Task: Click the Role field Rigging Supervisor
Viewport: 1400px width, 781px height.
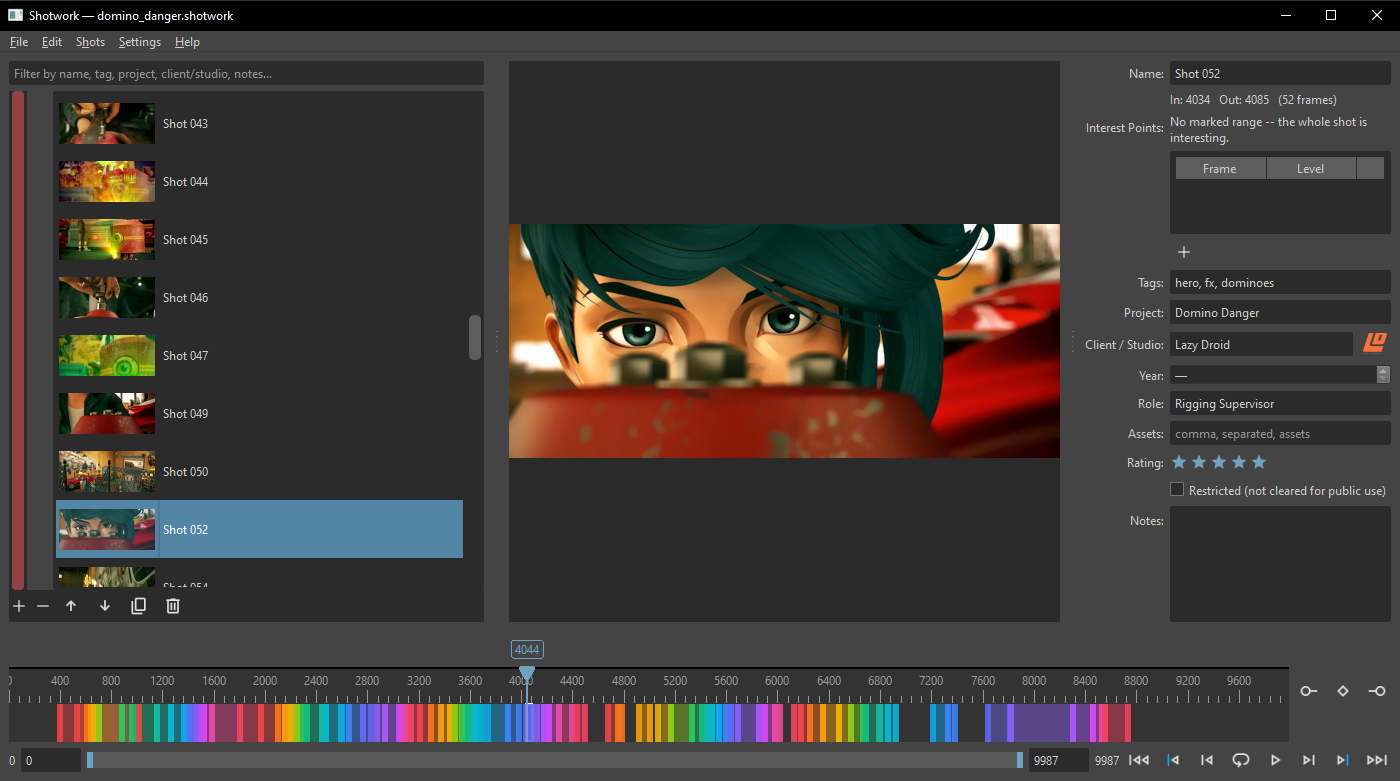Action: 1280,404
